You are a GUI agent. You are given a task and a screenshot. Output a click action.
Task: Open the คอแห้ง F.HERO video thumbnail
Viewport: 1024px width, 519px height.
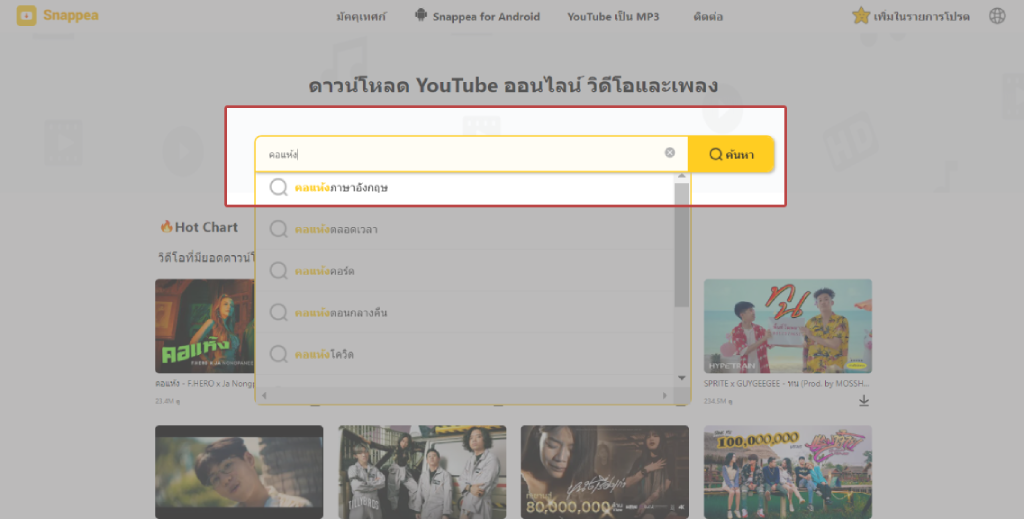[x=205, y=326]
